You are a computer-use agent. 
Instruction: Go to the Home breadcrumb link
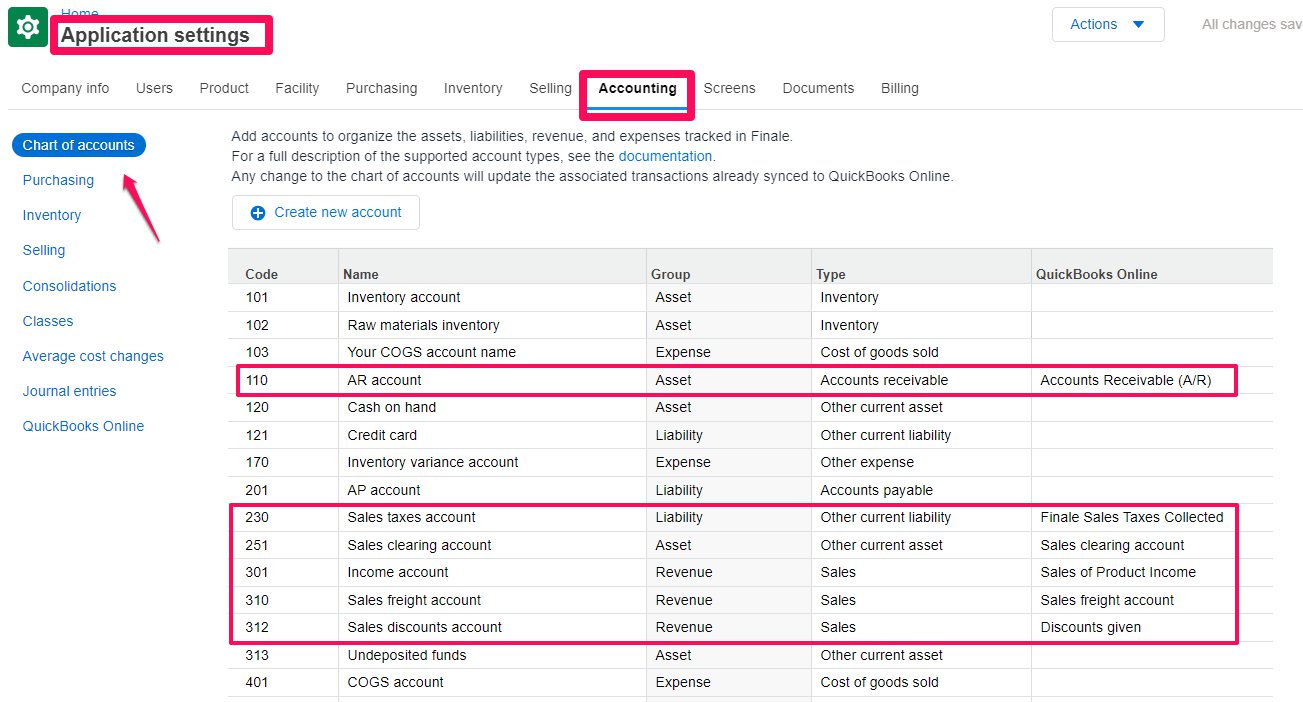[x=80, y=12]
